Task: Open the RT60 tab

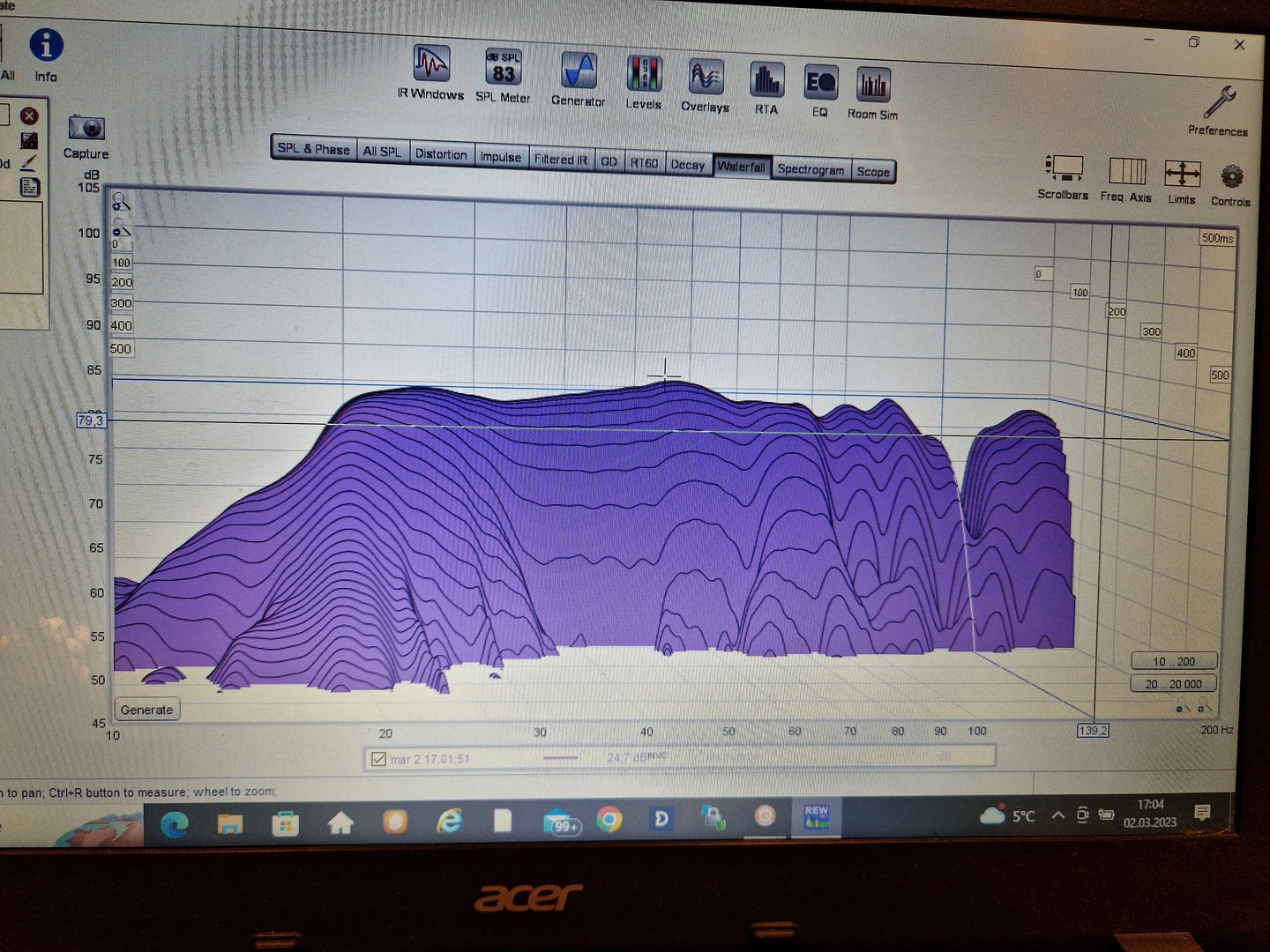Action: tap(644, 163)
